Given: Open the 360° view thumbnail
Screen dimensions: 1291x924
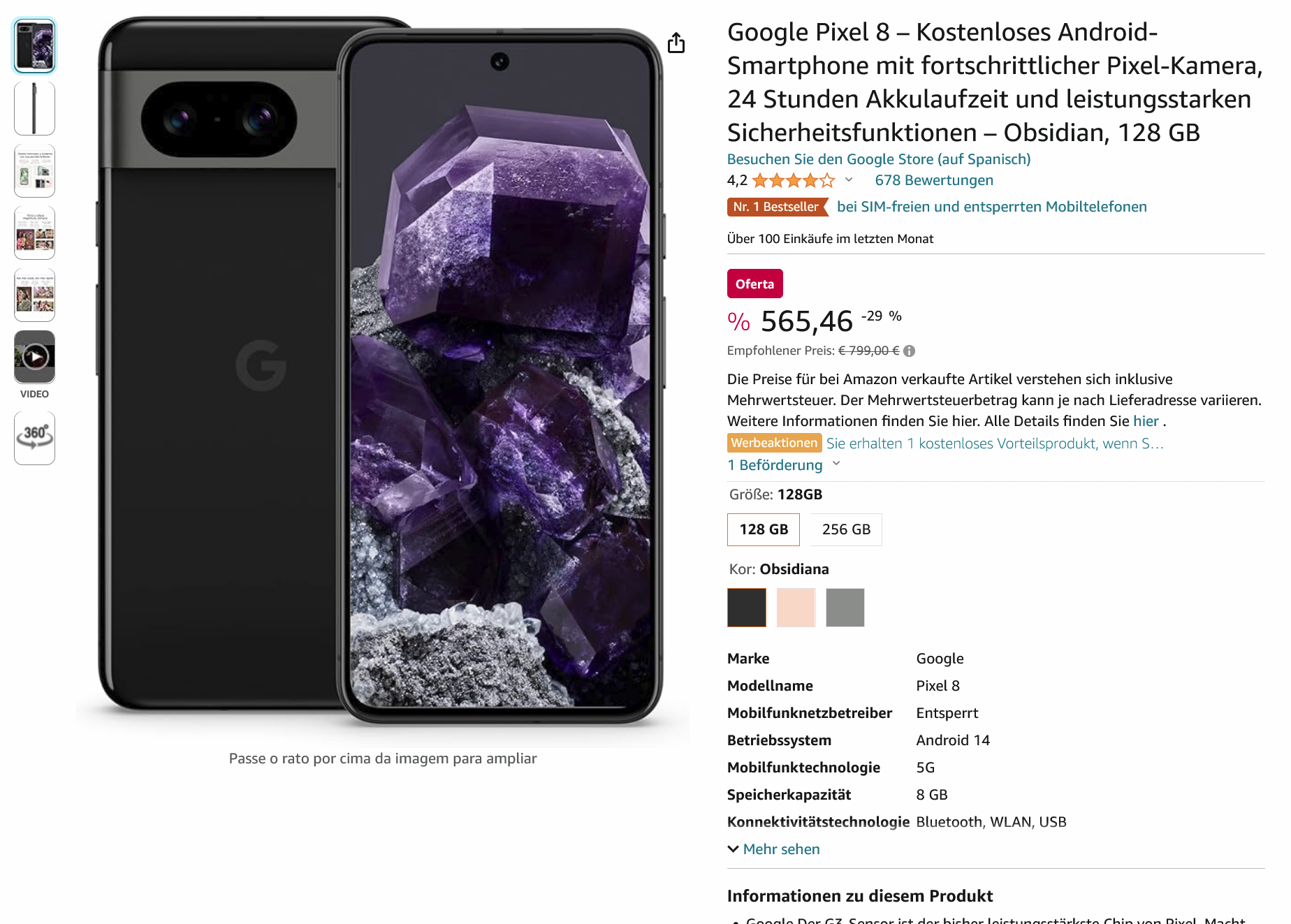Looking at the screenshot, I should click(x=34, y=438).
